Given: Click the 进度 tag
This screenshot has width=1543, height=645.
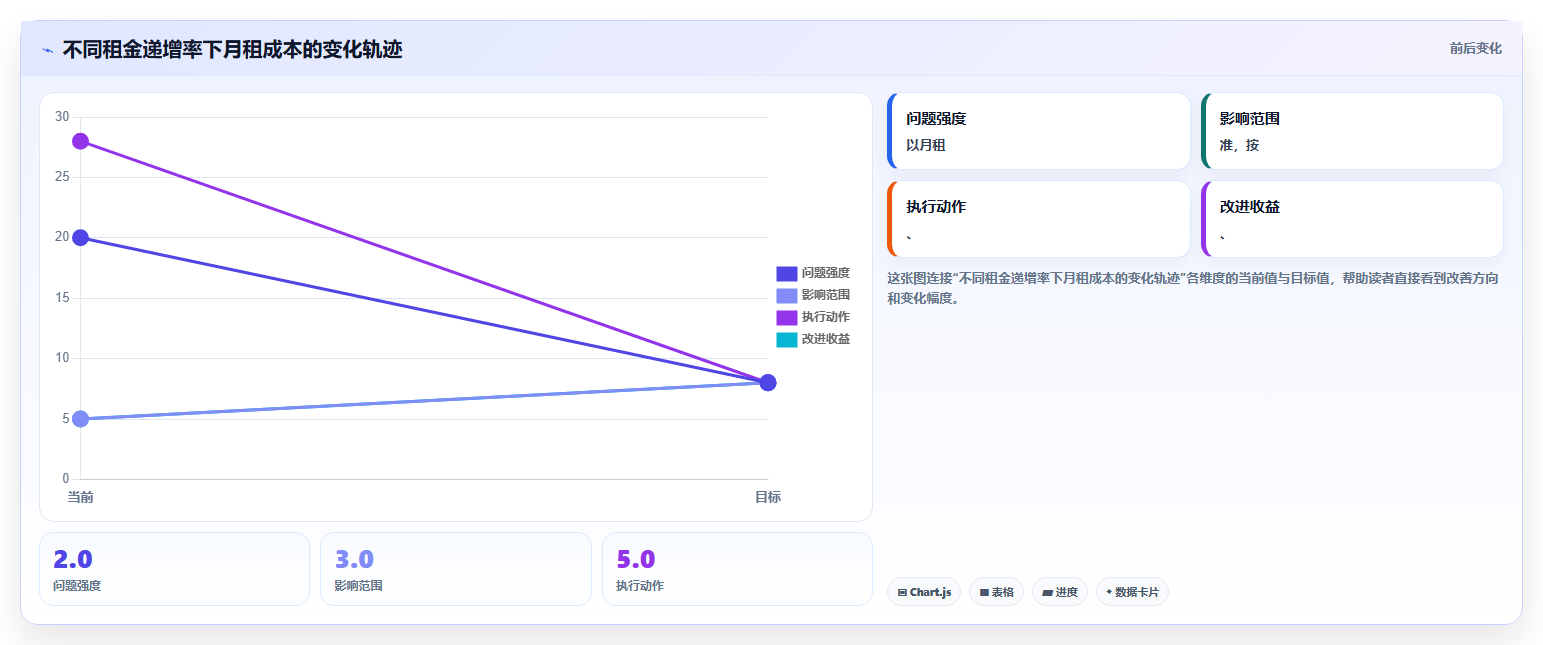Looking at the screenshot, I should click(x=1060, y=592).
